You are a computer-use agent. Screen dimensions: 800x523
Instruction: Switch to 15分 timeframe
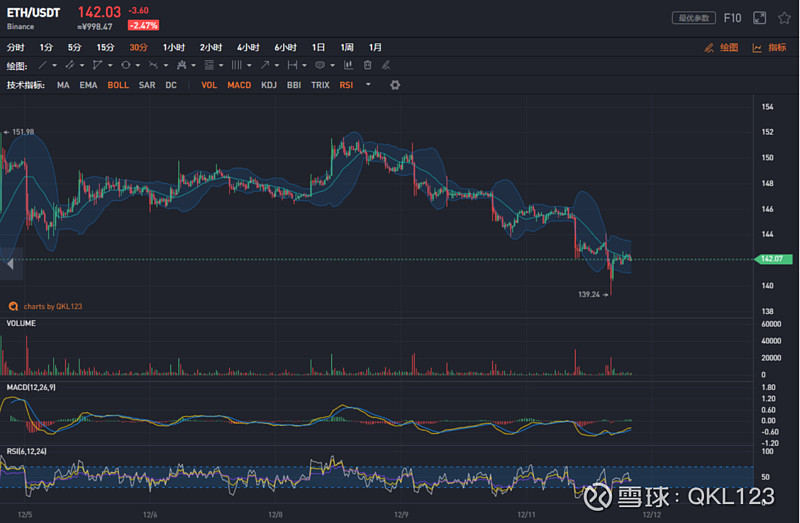click(106, 47)
